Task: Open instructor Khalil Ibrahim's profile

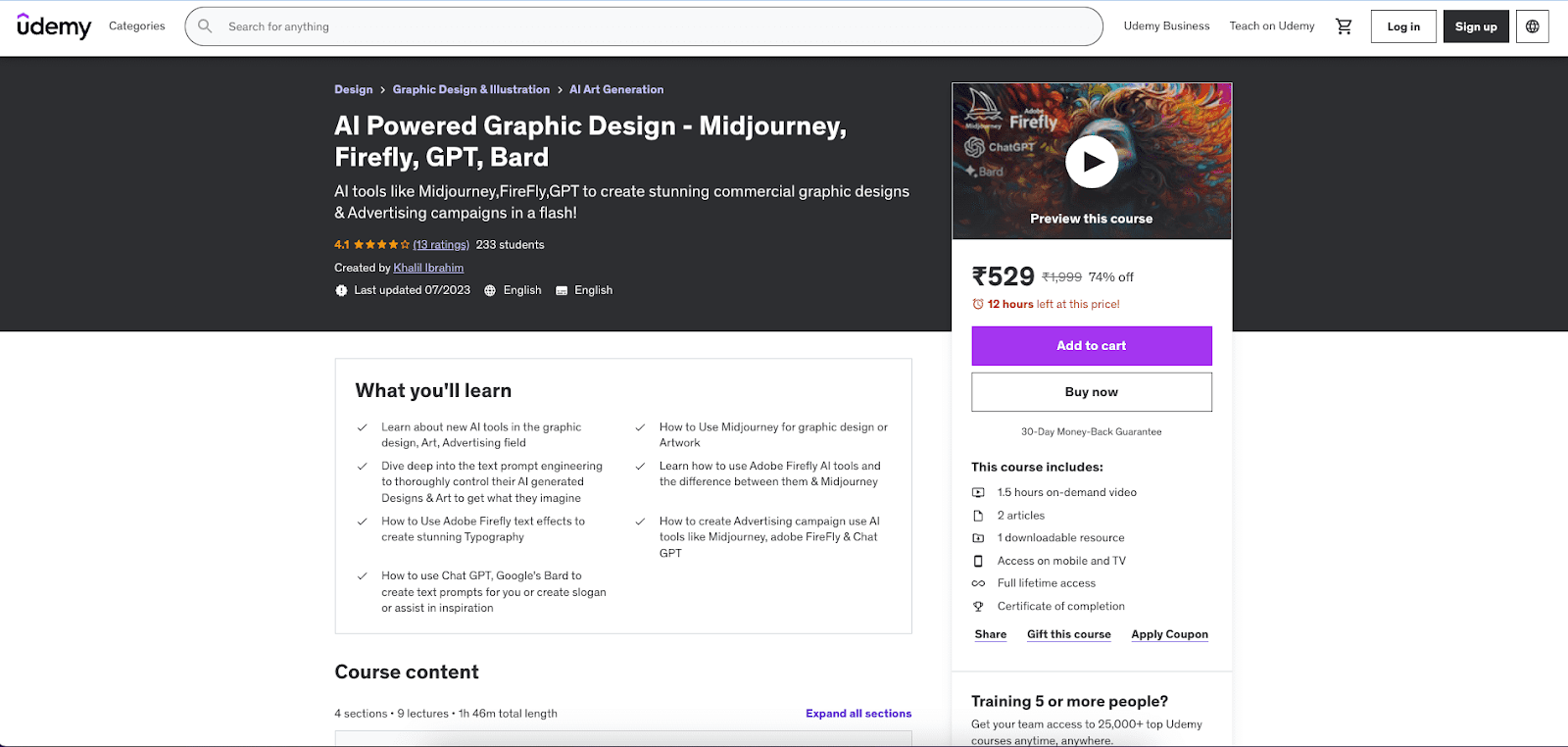Action: coord(428,268)
